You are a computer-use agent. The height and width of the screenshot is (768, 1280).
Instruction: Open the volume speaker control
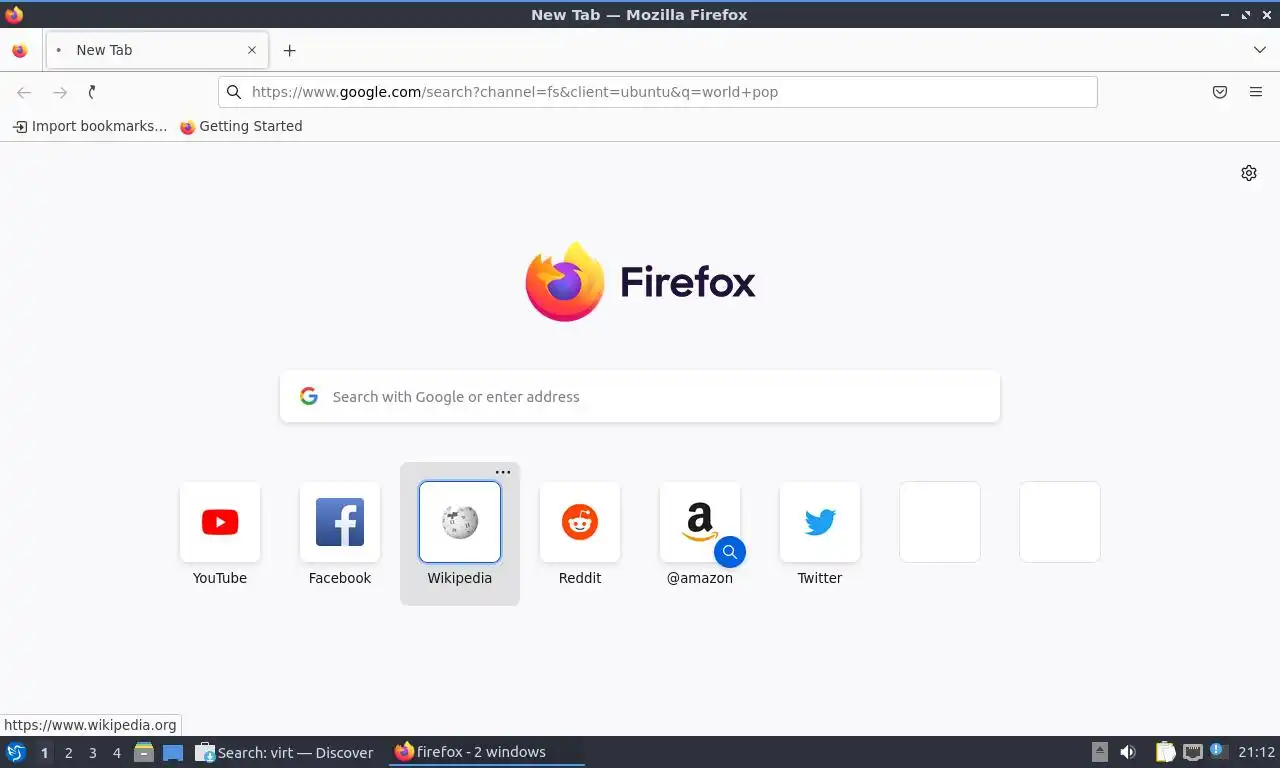(1128, 752)
